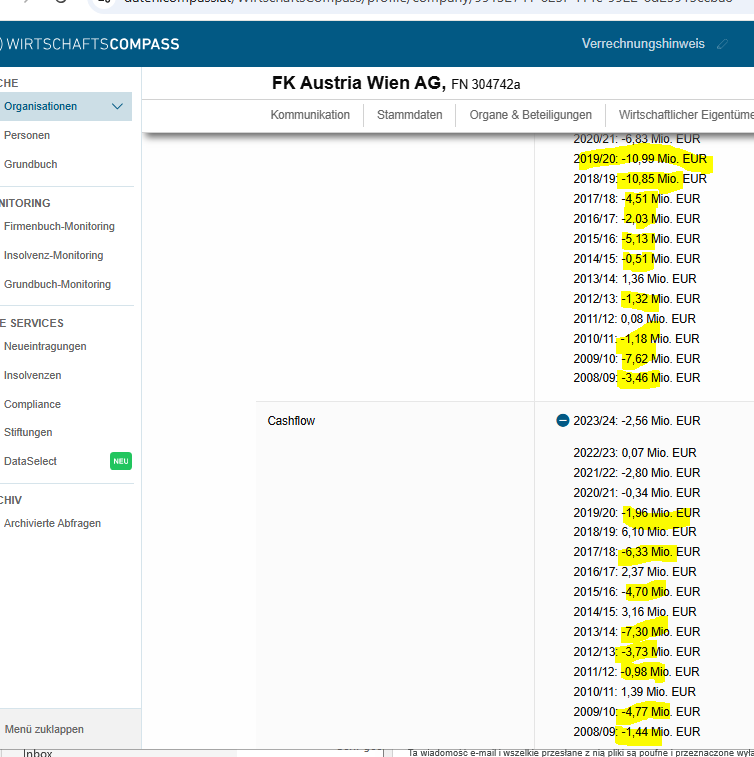Open Firmenbuch-Monitoring
This screenshot has height=757, width=754.
[x=59, y=226]
